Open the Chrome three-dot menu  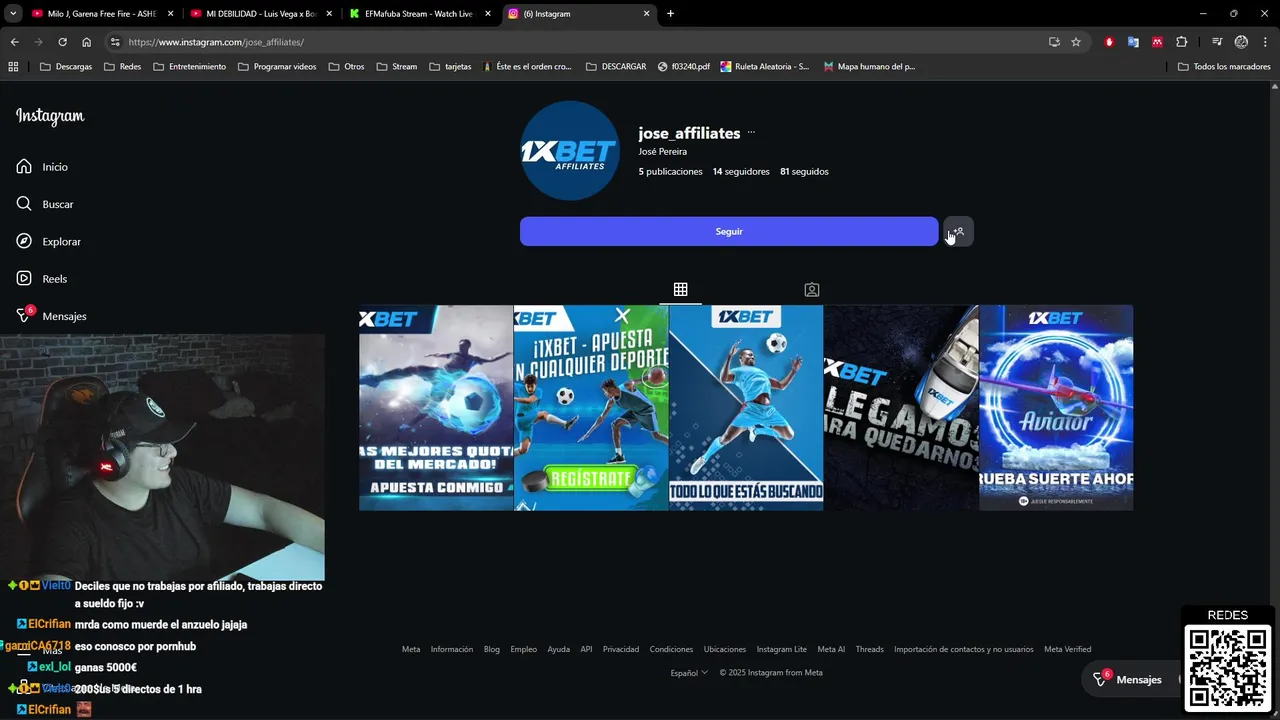(1265, 42)
